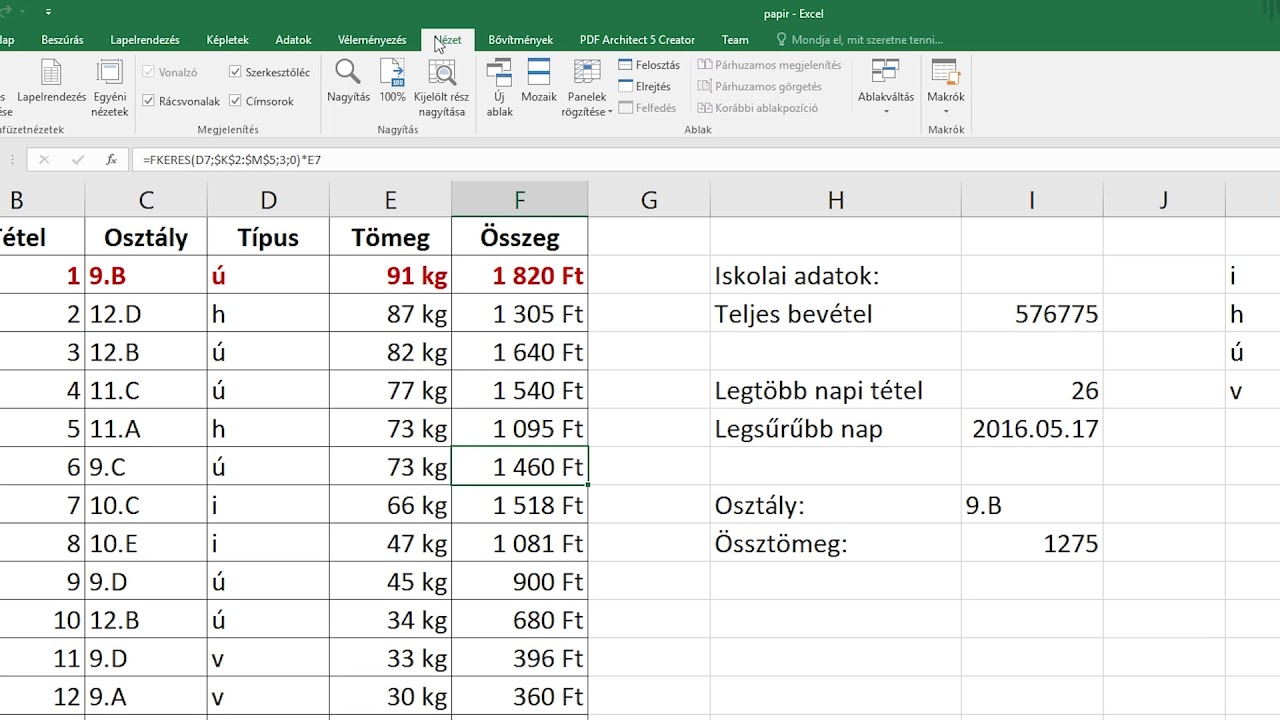The width and height of the screenshot is (1280, 720).
Task: Select cell showing 1 460 Ft
Action: 519,466
